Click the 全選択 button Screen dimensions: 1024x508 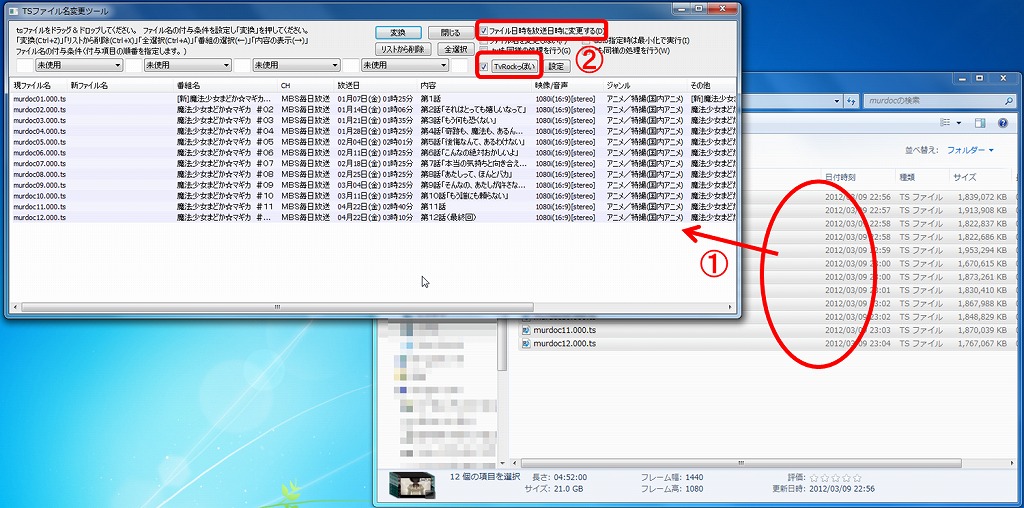pos(455,49)
